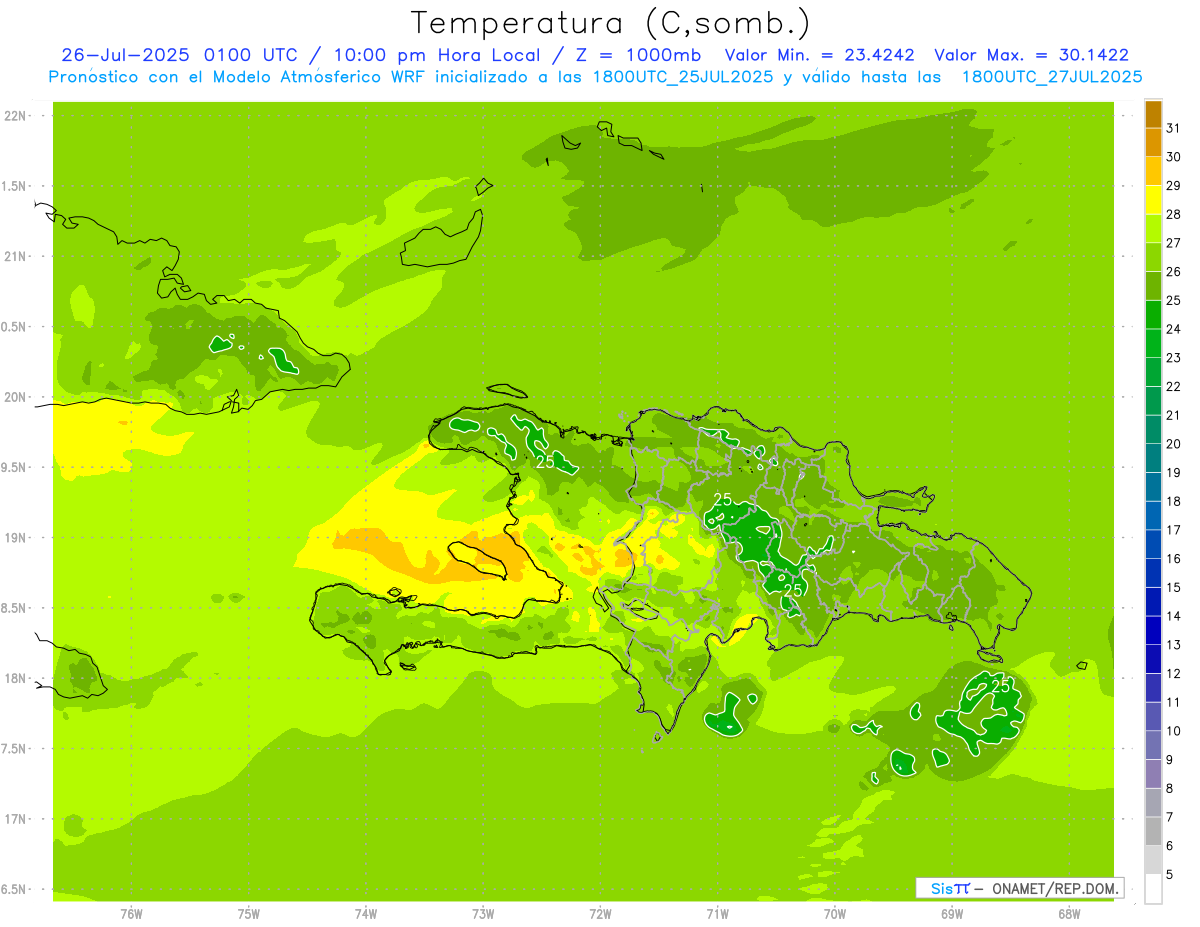Viewport: 1200px width, 927px height.
Task: Click the green legend swatch between 24 and 25
Action: (1153, 315)
